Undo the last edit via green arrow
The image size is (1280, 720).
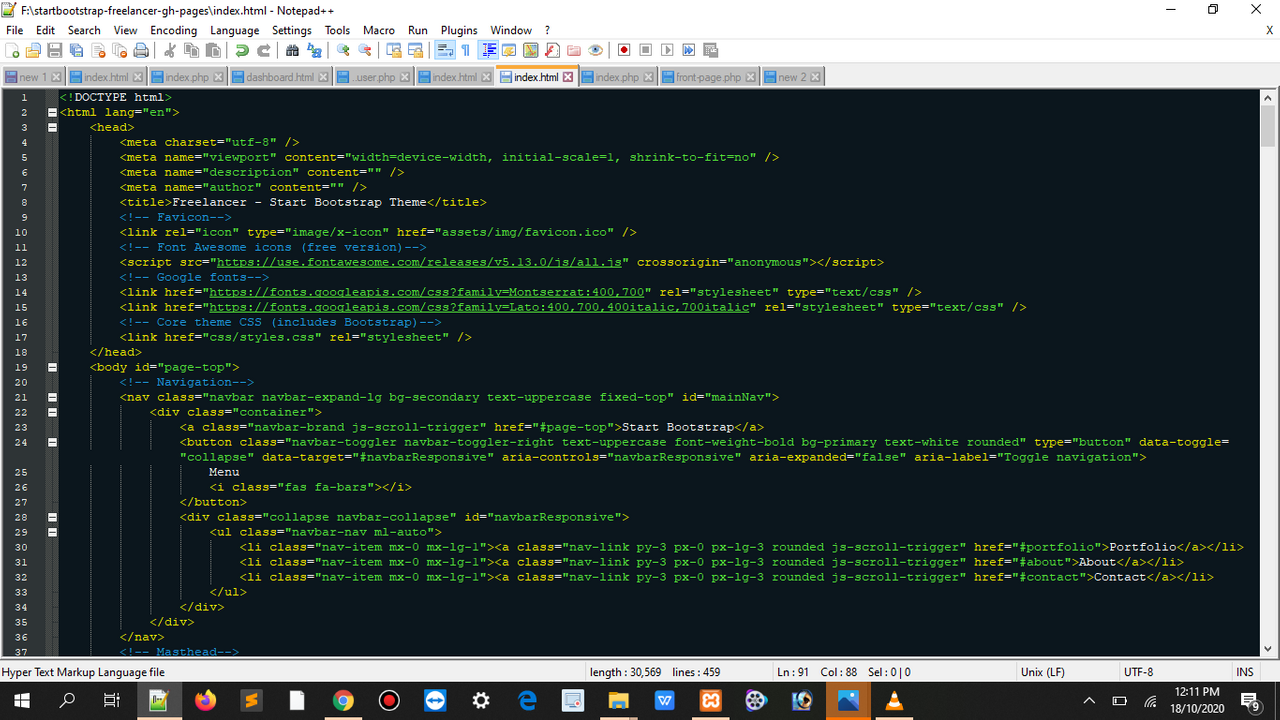tap(241, 50)
